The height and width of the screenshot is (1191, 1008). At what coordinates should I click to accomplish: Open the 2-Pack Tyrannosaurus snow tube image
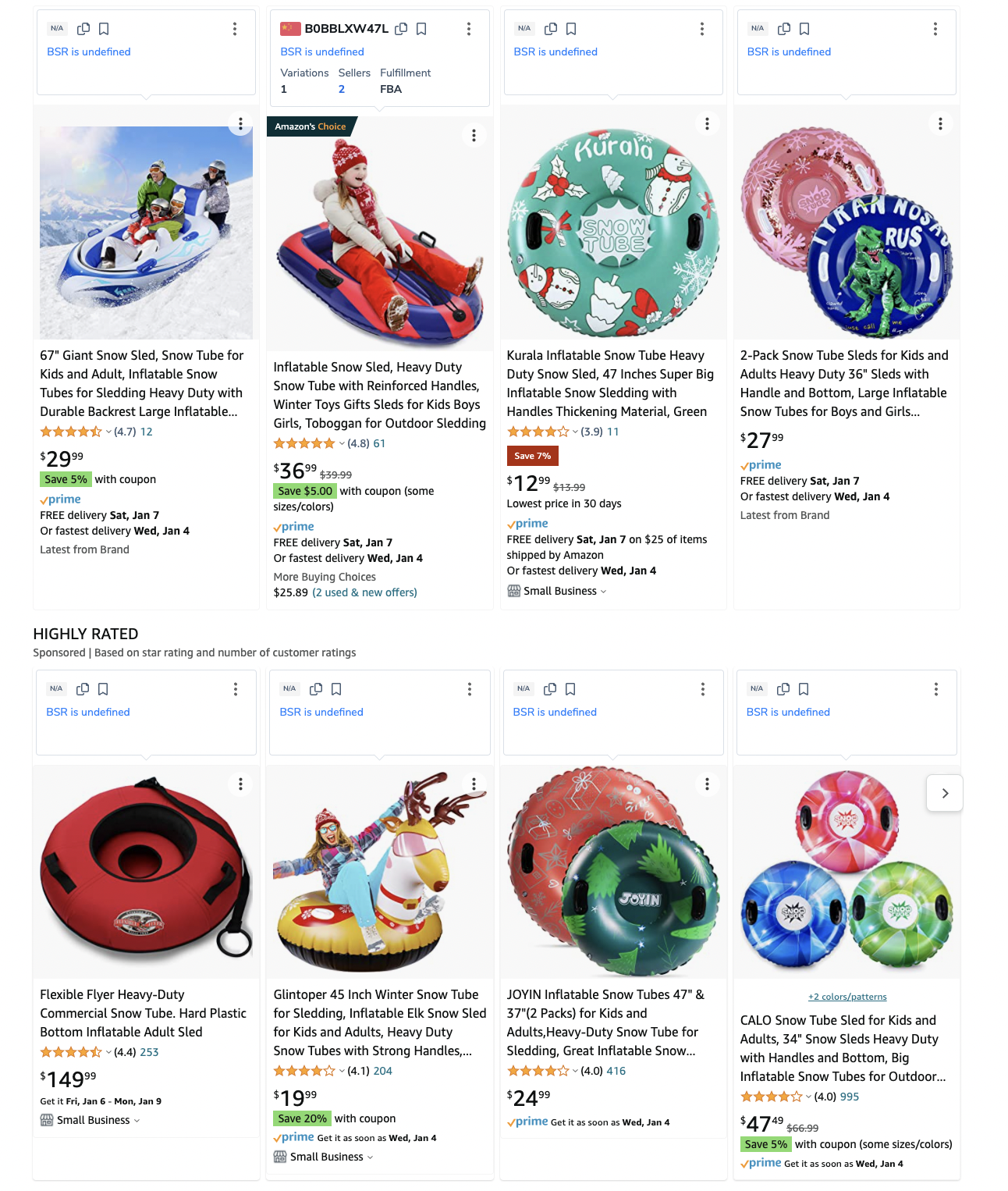(x=847, y=232)
